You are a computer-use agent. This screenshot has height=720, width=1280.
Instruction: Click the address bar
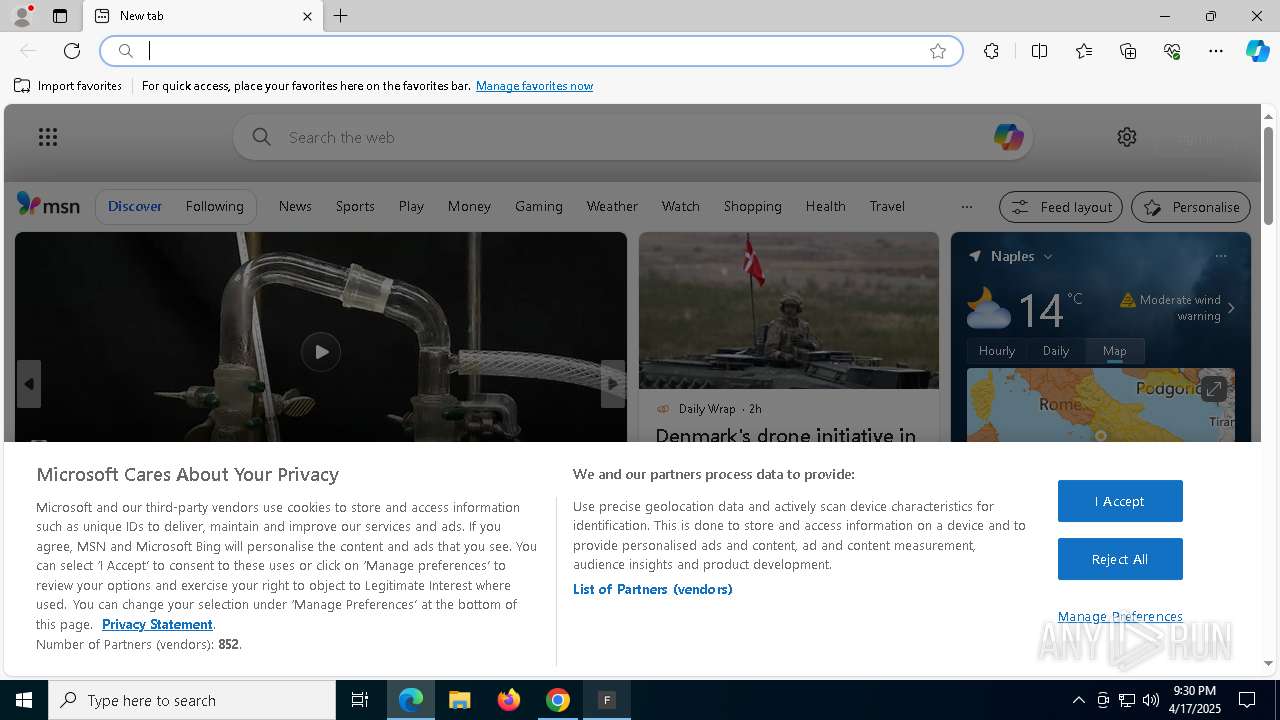coord(530,51)
